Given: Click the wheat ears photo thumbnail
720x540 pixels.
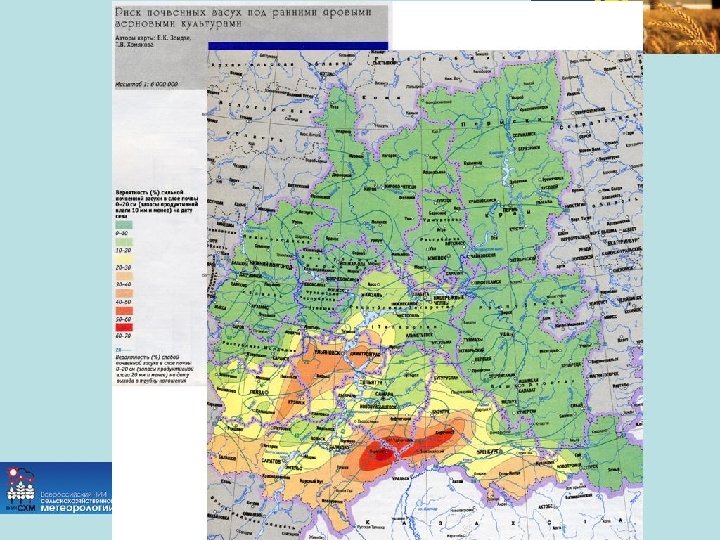Looking at the screenshot, I should (681, 27).
